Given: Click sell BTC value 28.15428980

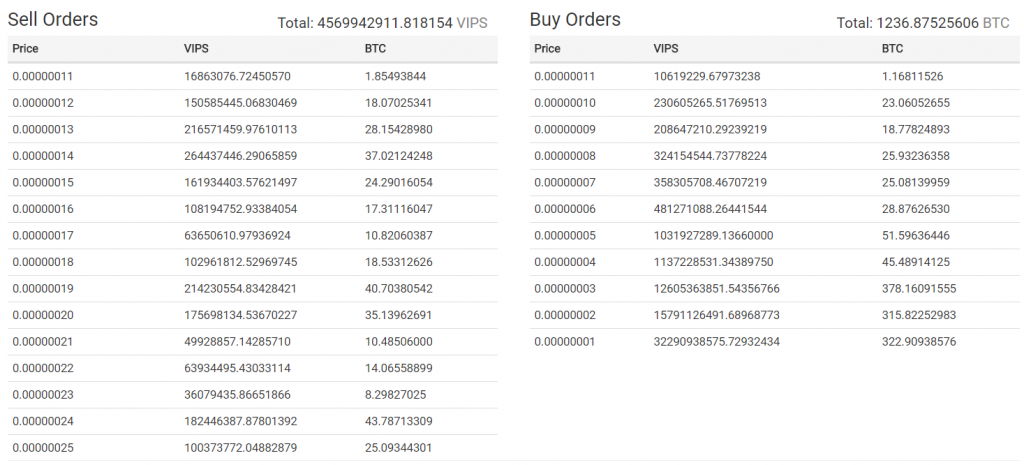Looking at the screenshot, I should tap(398, 129).
